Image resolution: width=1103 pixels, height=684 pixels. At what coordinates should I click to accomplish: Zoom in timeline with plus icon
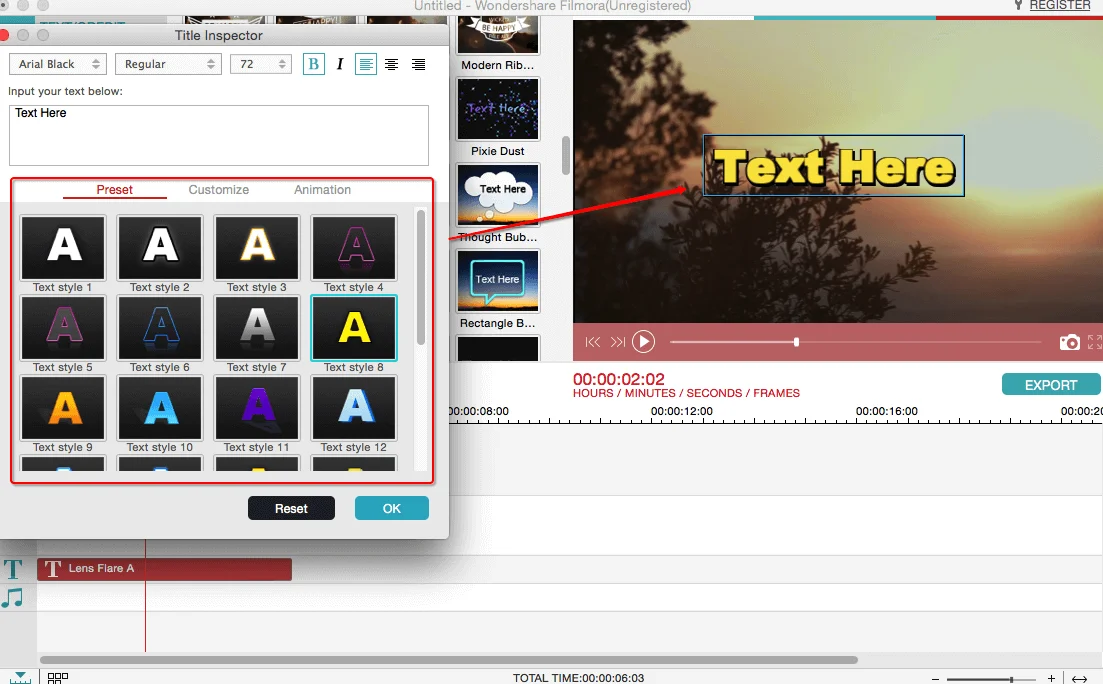1052,678
